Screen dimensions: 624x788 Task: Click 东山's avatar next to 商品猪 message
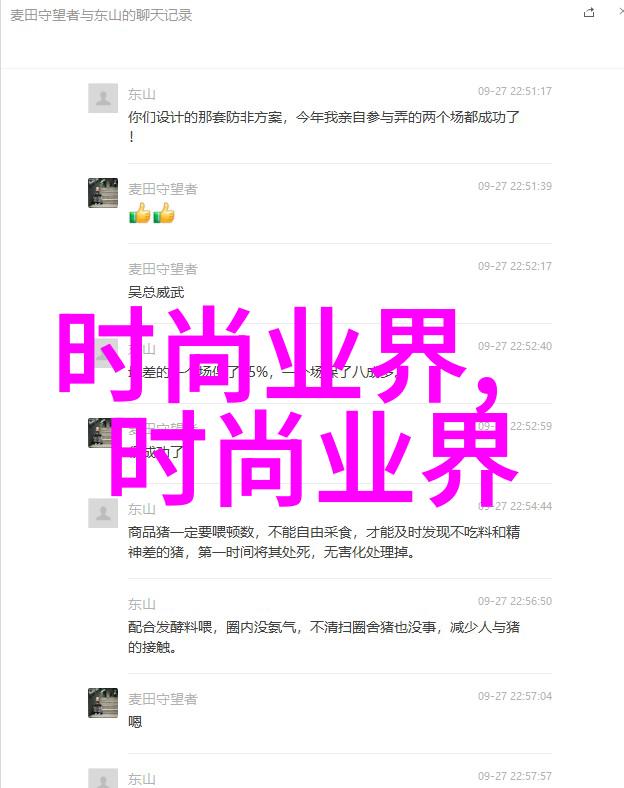[103, 513]
